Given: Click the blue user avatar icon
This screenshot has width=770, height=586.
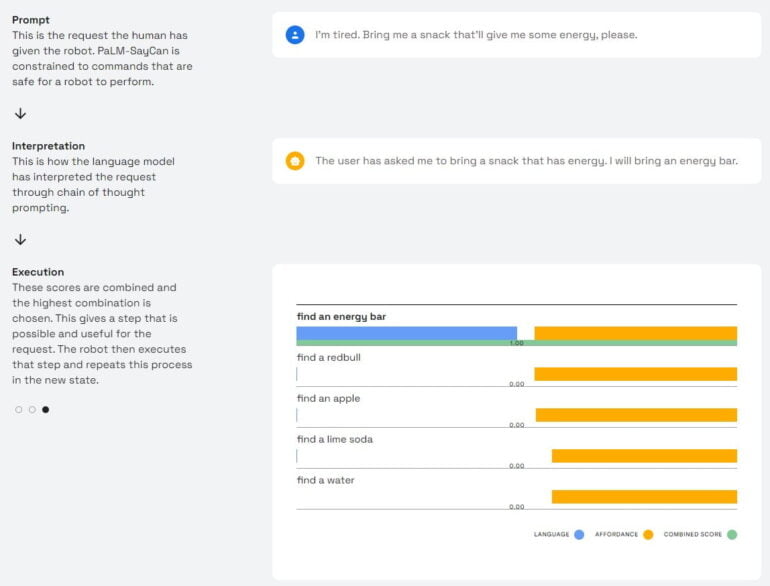Looking at the screenshot, I should tap(295, 35).
